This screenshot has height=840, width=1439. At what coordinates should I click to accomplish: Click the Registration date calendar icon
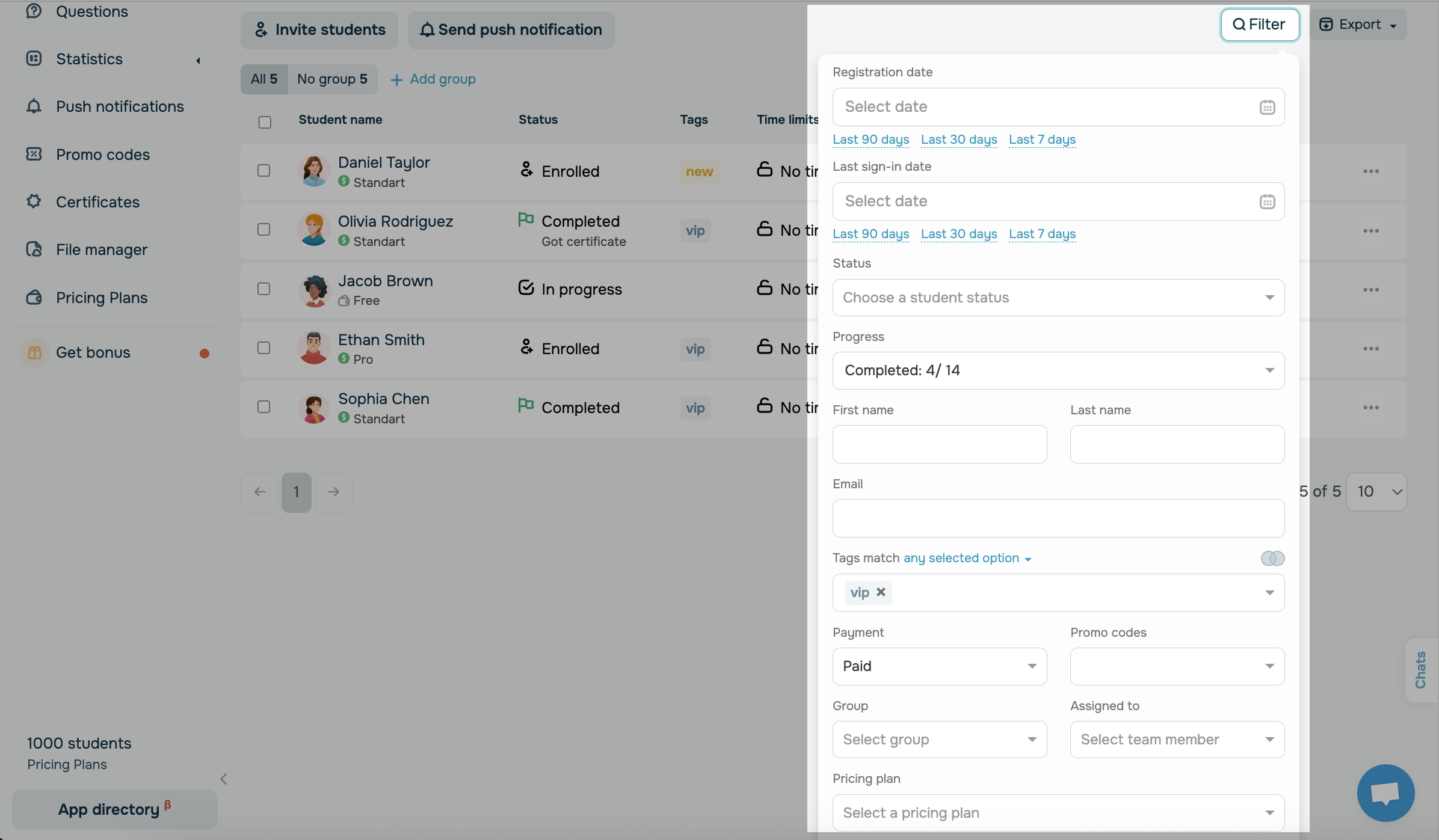[1267, 108]
